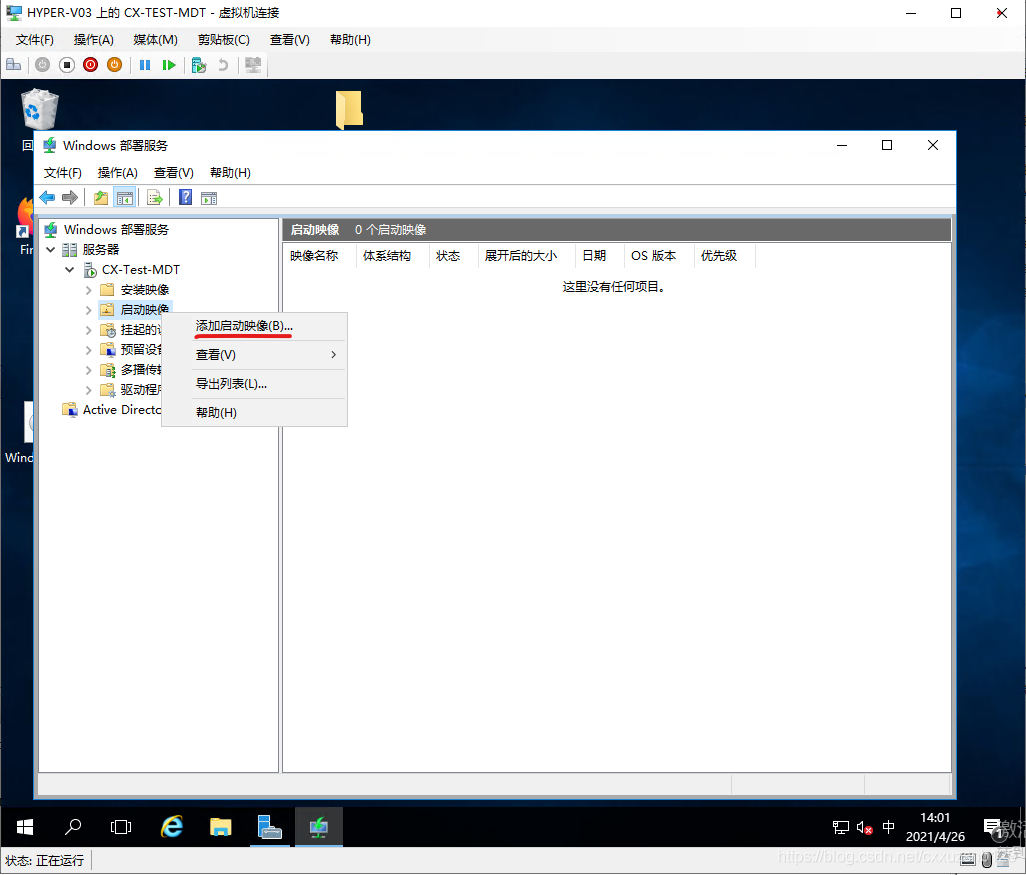Choose 帮助(H) in the context menu
The image size is (1026, 875).
pos(255,412)
